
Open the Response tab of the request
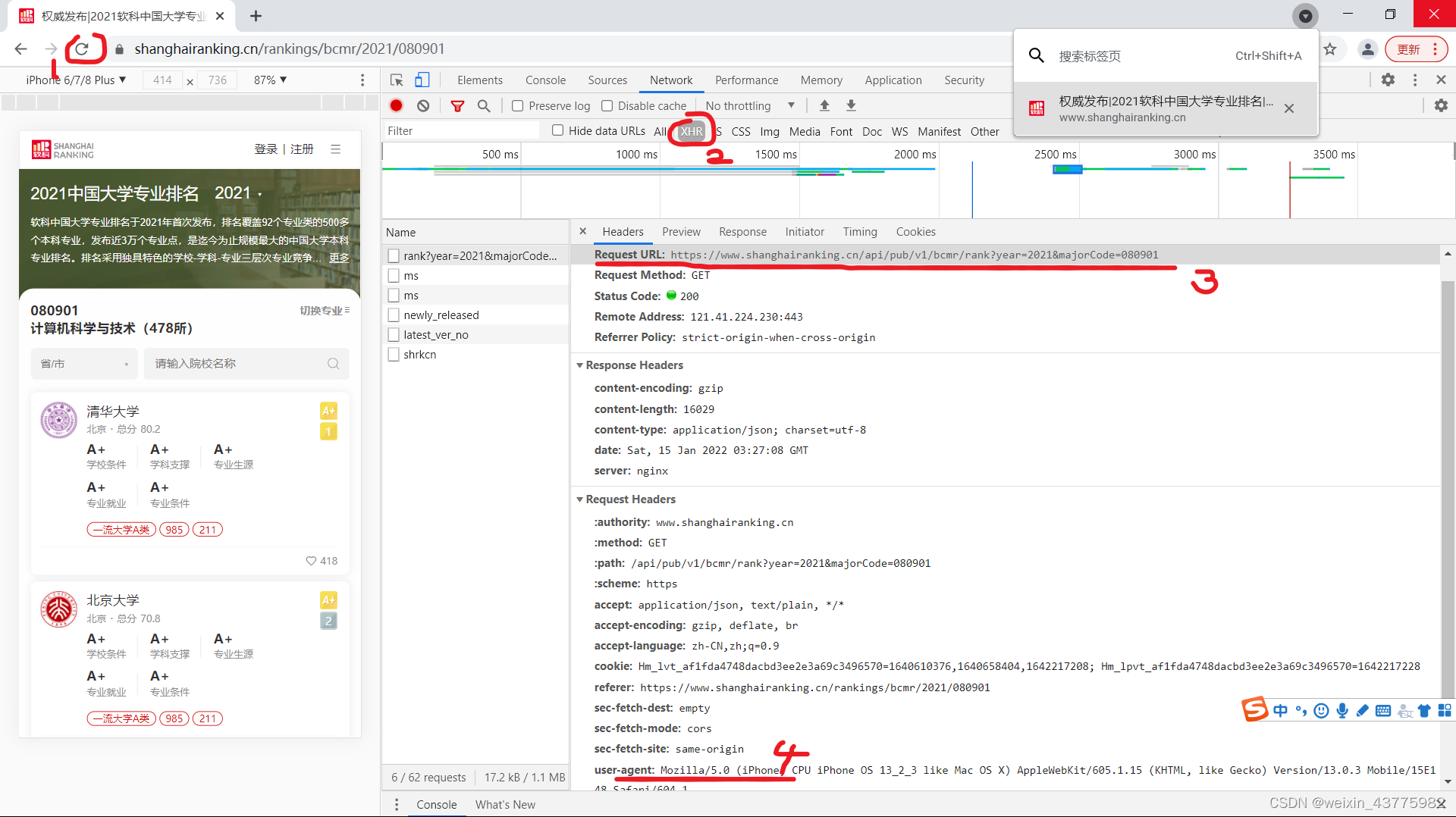[x=742, y=232]
